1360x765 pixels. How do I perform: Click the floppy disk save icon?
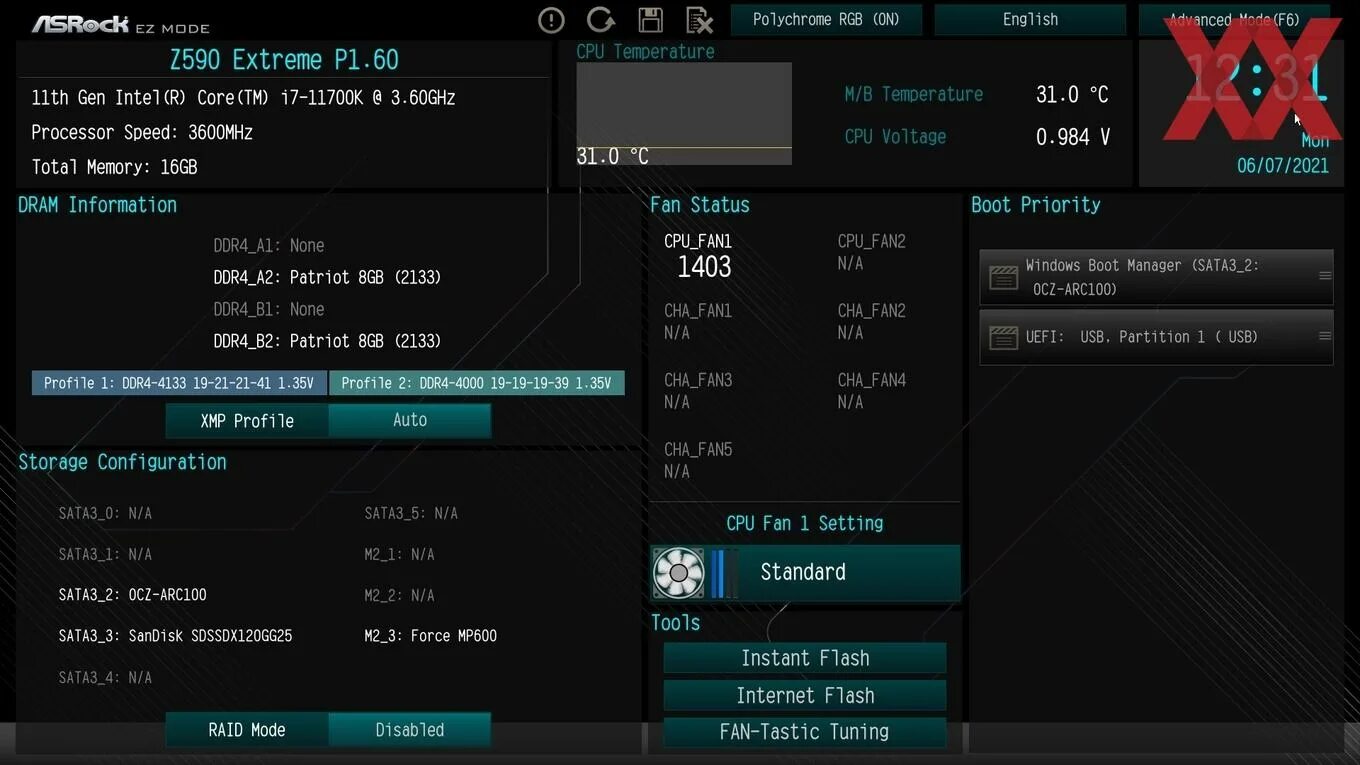[x=651, y=20]
